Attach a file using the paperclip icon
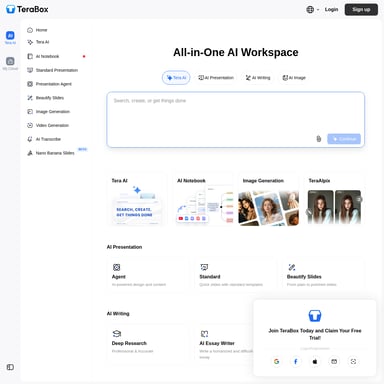This screenshot has height=384, width=384. (319, 139)
